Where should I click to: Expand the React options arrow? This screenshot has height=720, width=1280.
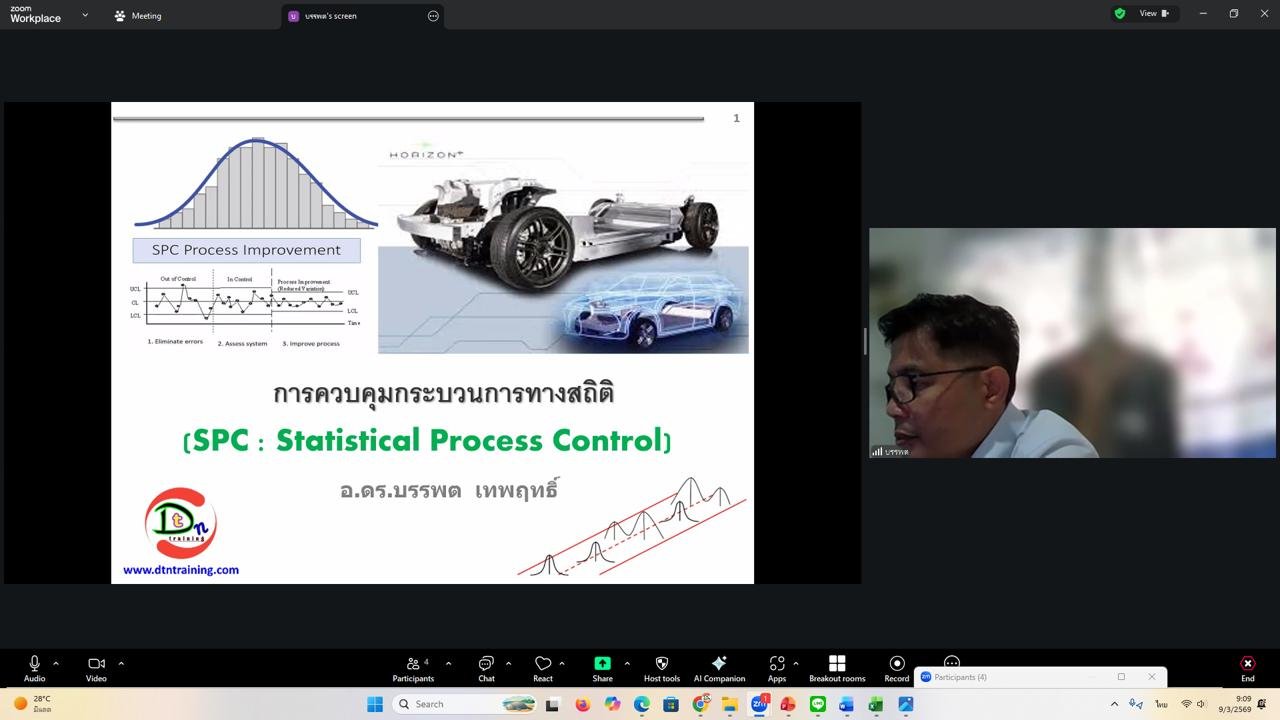(562, 663)
